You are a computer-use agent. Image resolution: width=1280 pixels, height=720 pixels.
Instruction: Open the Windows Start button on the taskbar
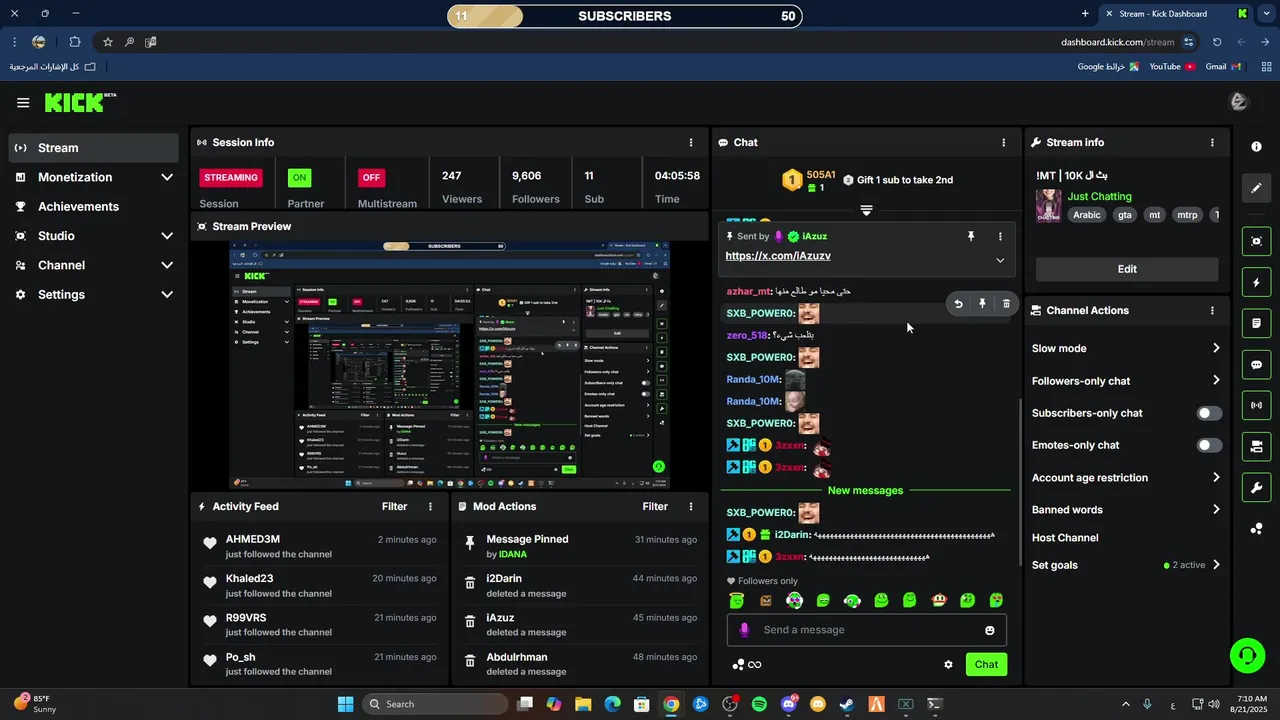[x=345, y=704]
